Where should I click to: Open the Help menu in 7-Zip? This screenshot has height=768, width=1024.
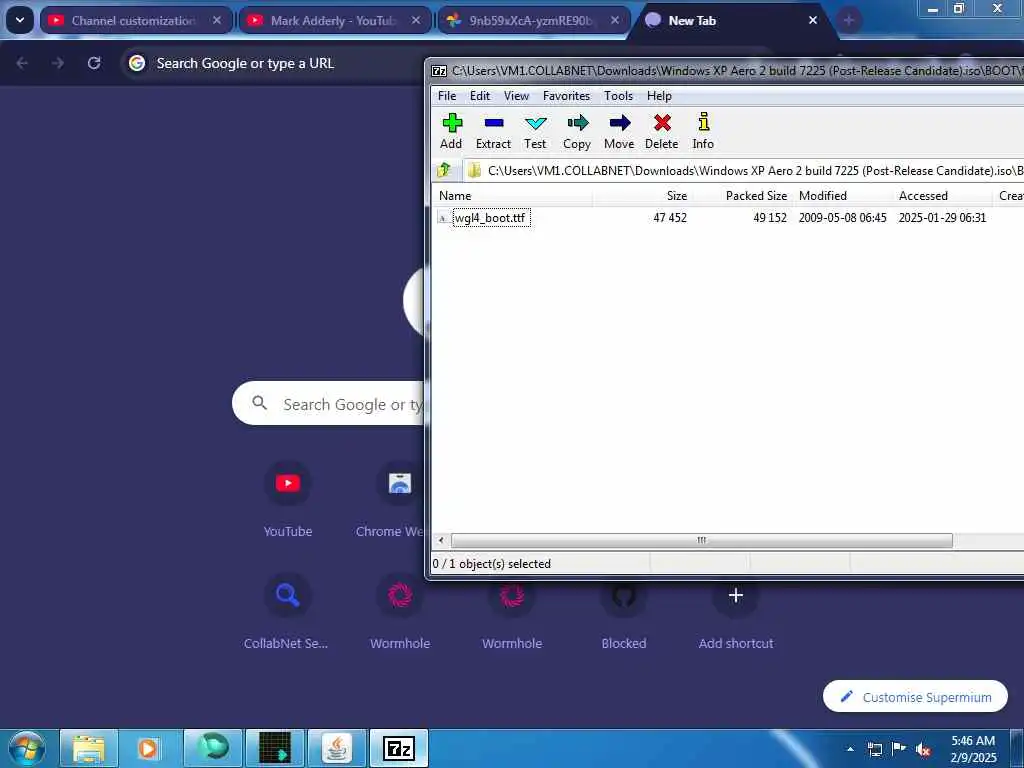tap(659, 96)
